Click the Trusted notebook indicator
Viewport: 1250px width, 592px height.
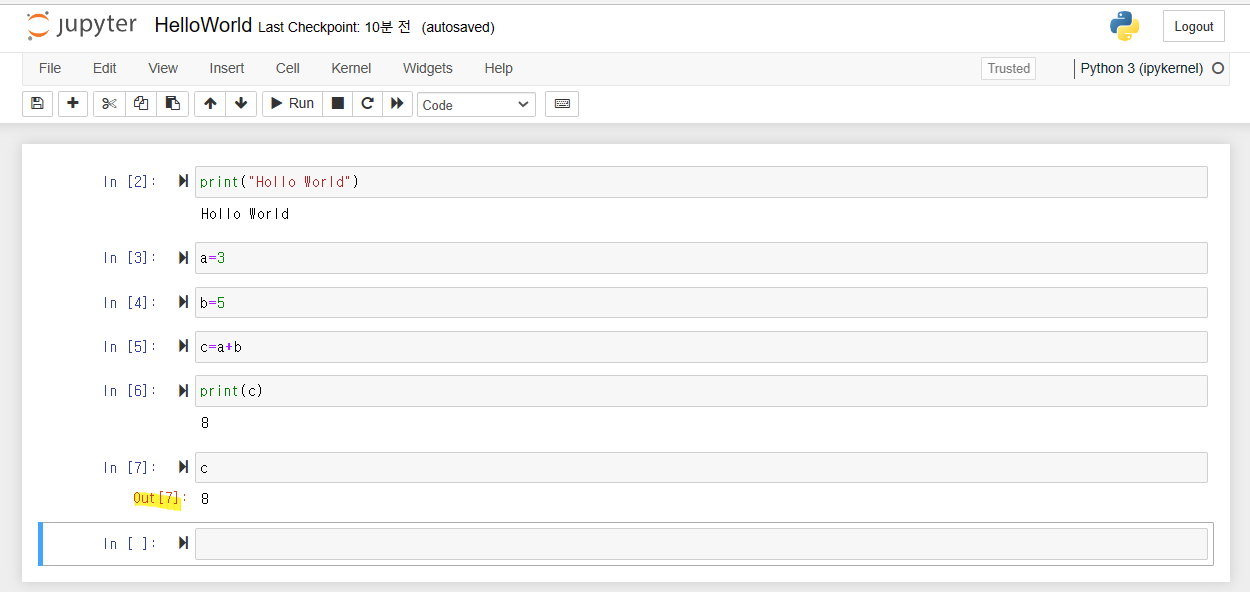pyautogui.click(x=1008, y=69)
